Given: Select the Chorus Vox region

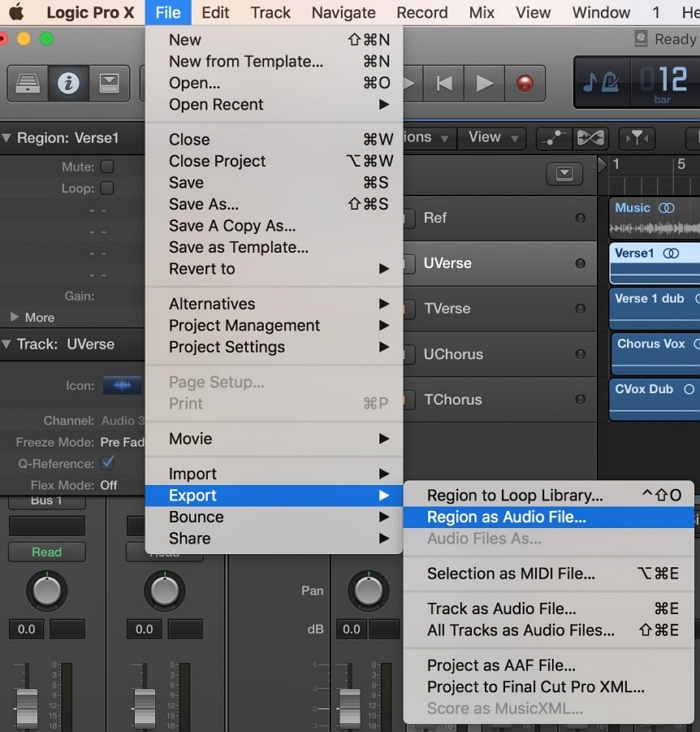Looking at the screenshot, I should [x=656, y=354].
